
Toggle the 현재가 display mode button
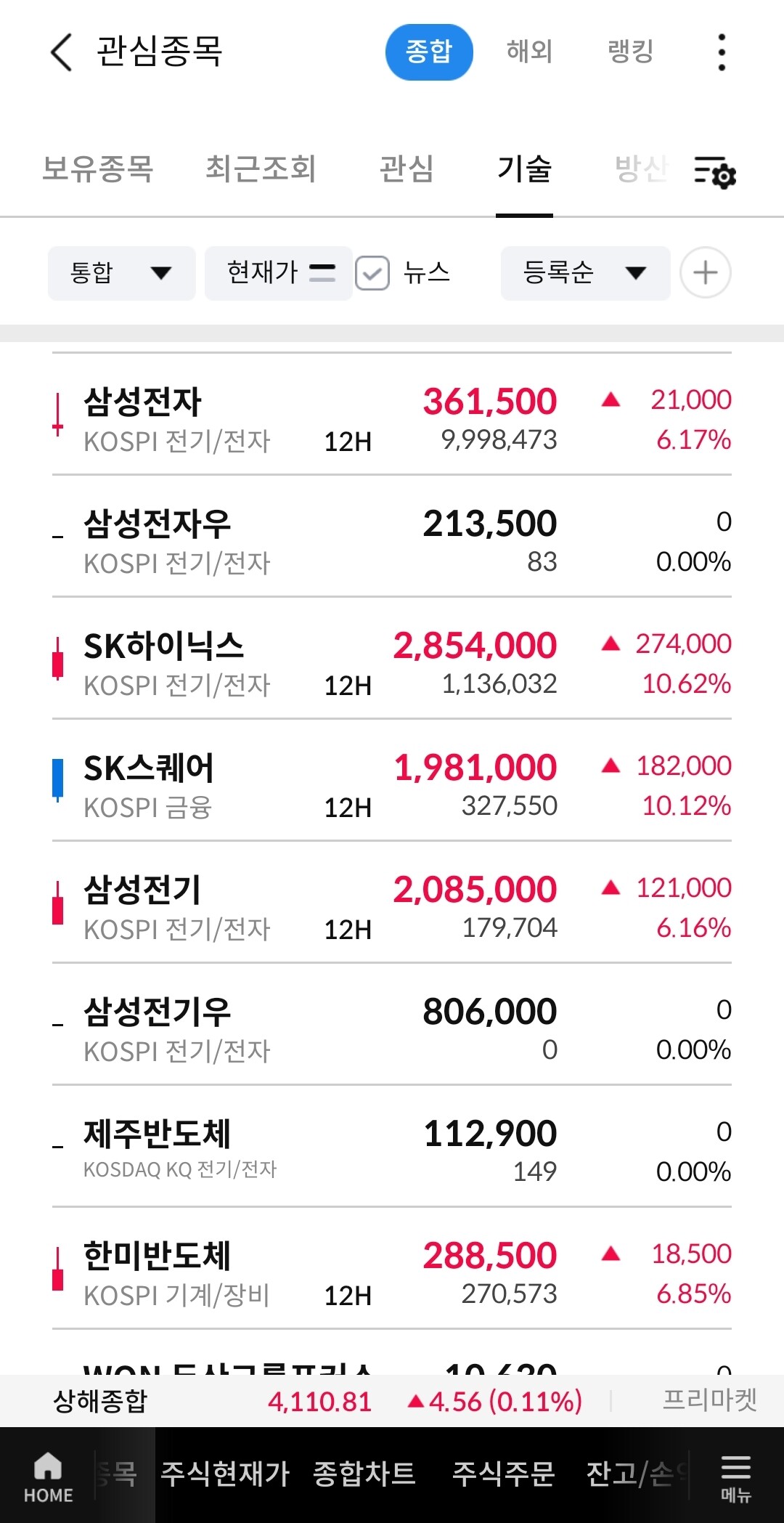coord(279,273)
